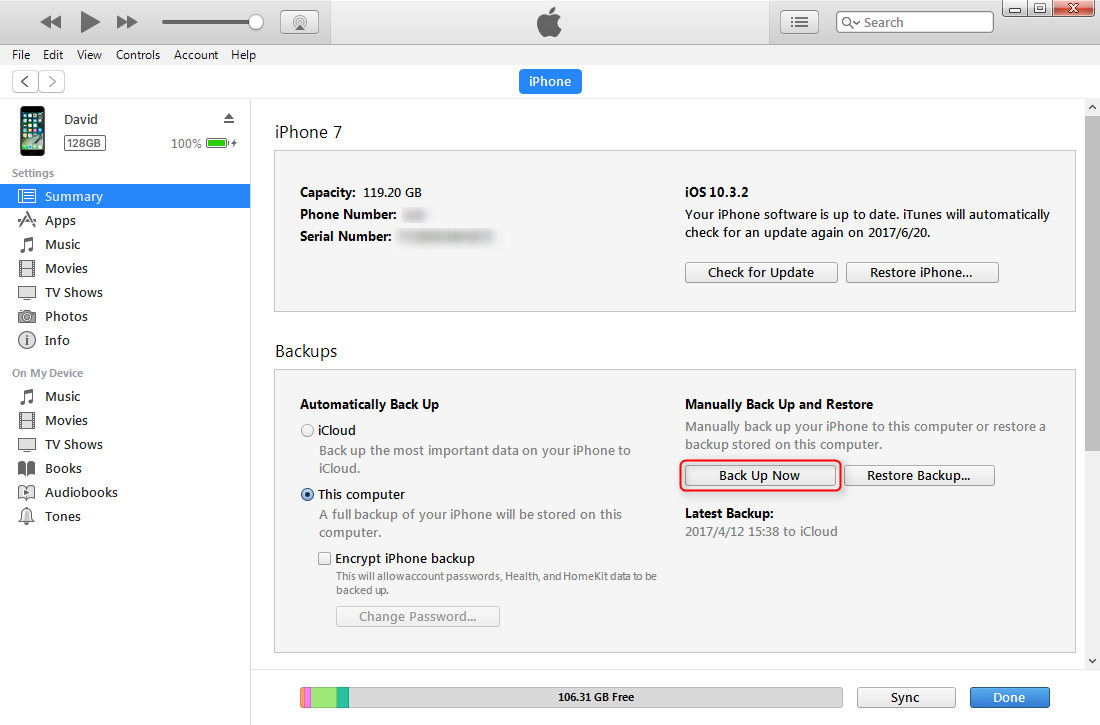
Task: Click the scrollbar down arrow
Action: tap(1092, 660)
